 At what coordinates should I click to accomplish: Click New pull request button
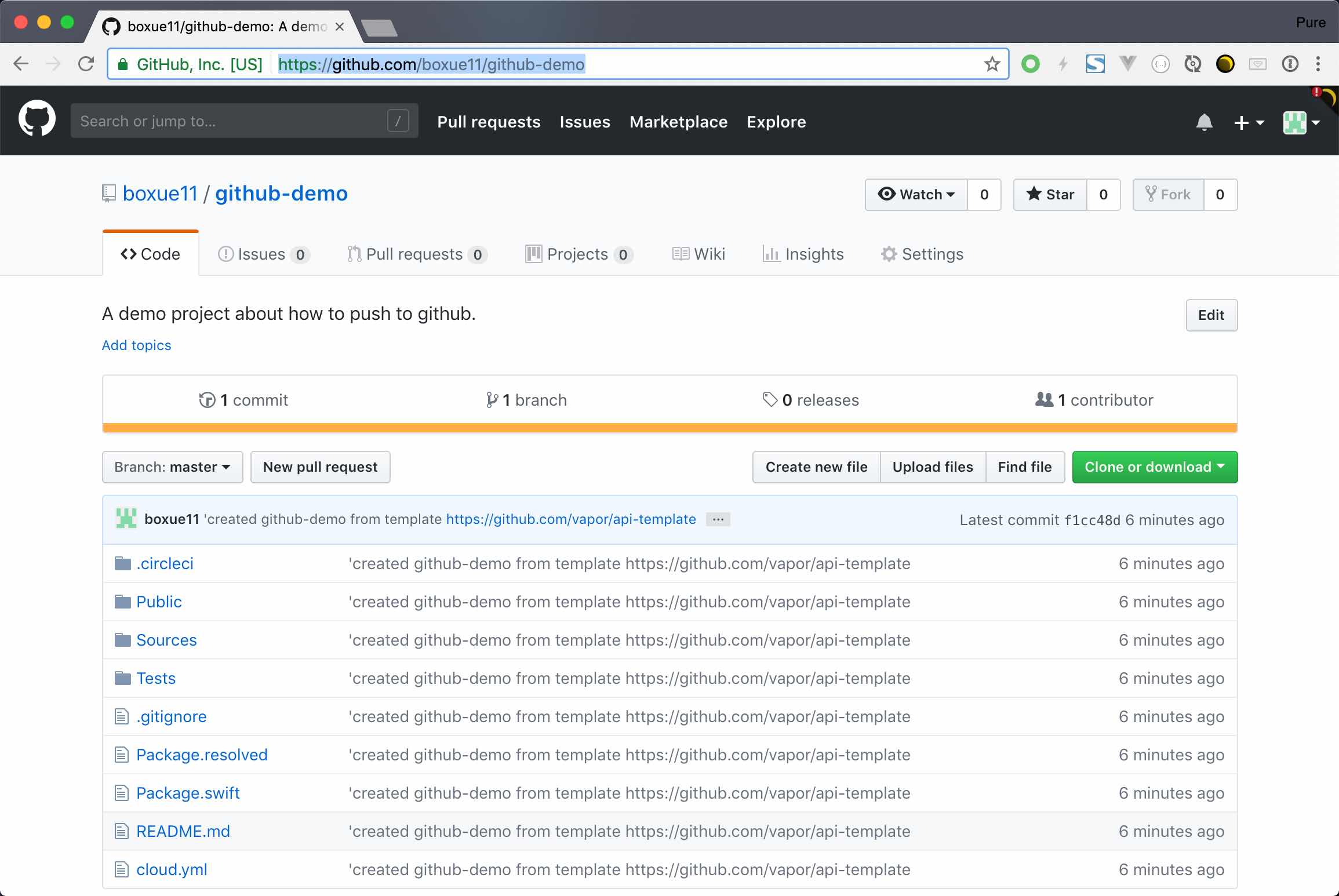click(x=320, y=467)
